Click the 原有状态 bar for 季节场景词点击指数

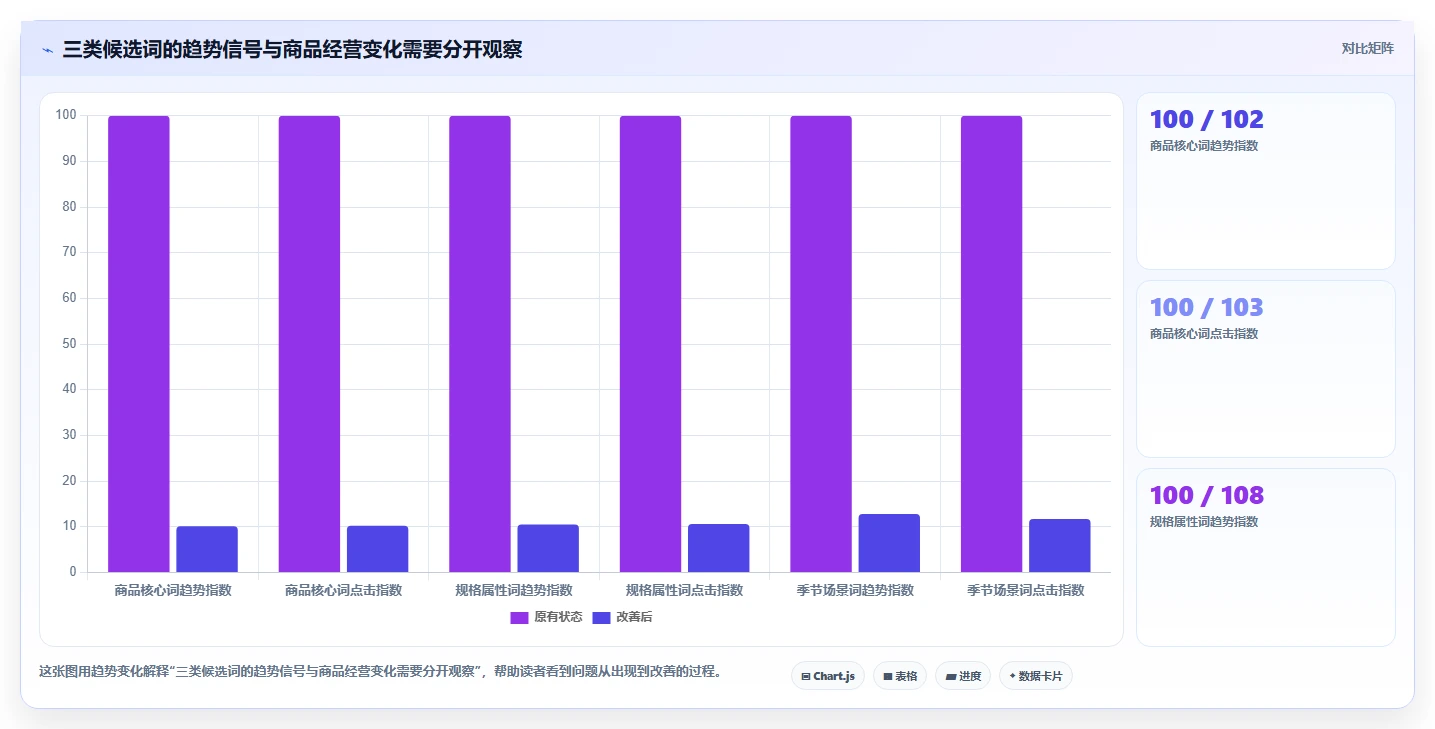tap(991, 344)
